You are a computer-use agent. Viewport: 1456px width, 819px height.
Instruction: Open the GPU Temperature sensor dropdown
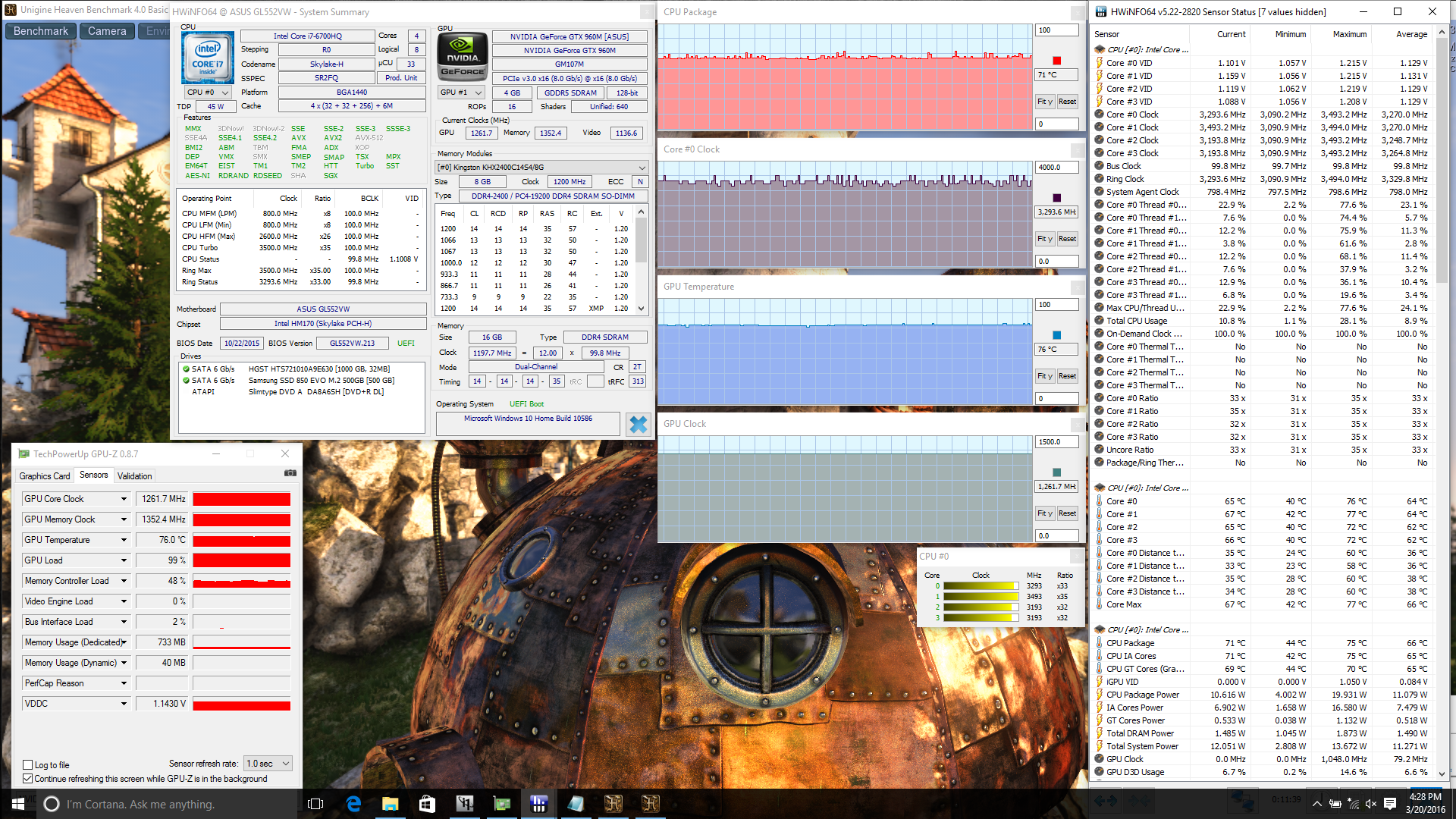pos(124,540)
